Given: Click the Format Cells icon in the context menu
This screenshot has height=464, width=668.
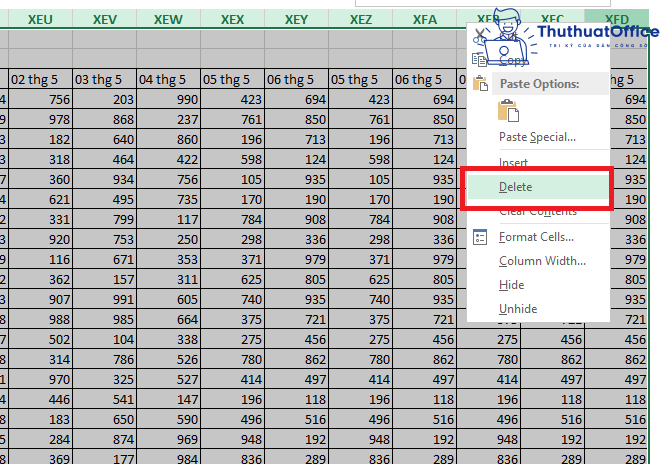Looking at the screenshot, I should 480,237.
